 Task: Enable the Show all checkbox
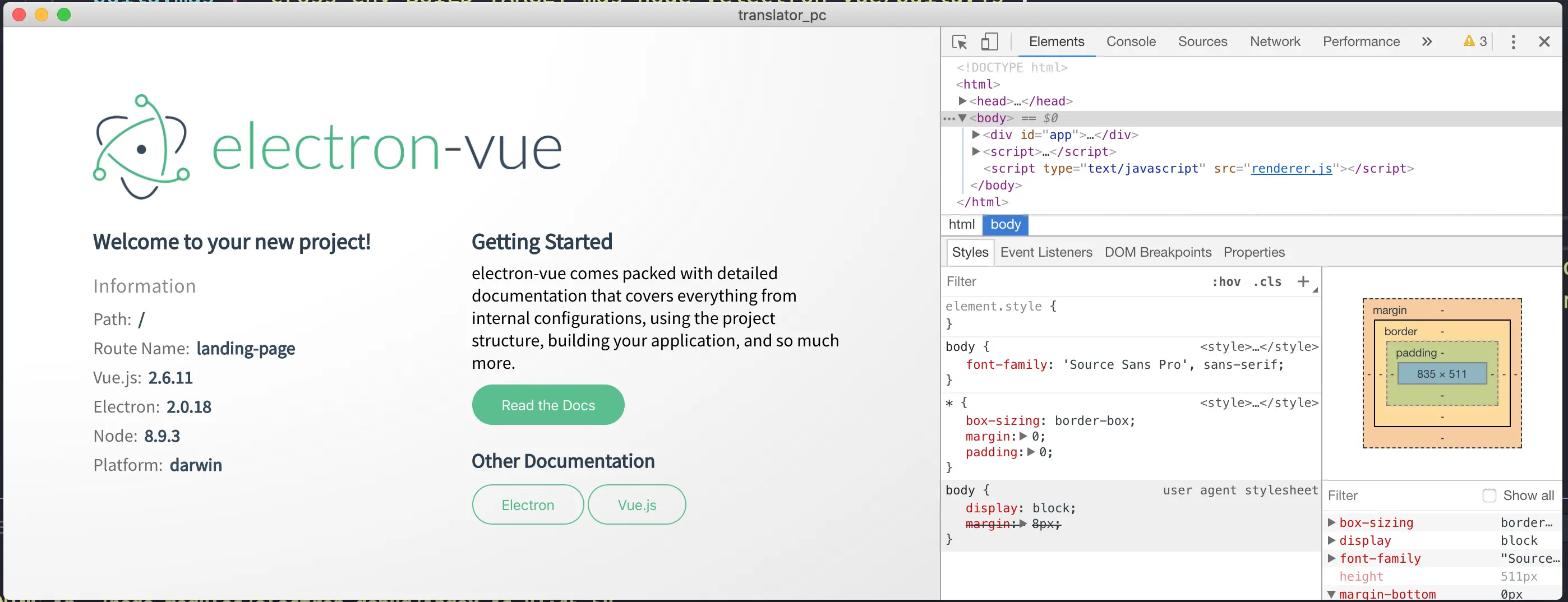pos(1489,496)
